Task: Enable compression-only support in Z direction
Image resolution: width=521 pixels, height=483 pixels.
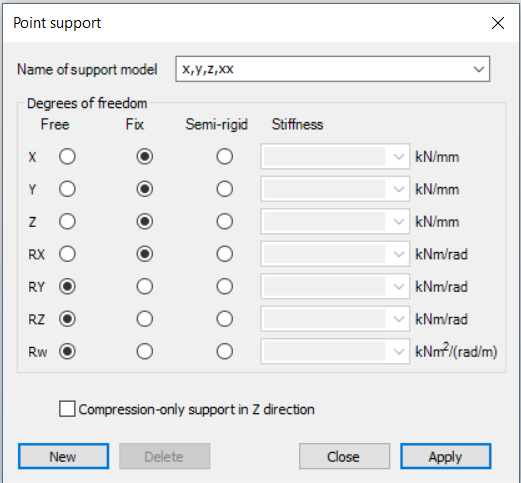Action: (x=67, y=409)
